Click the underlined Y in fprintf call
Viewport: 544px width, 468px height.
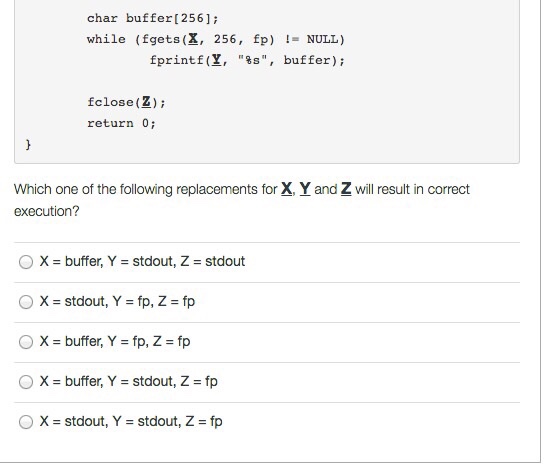click(x=216, y=60)
